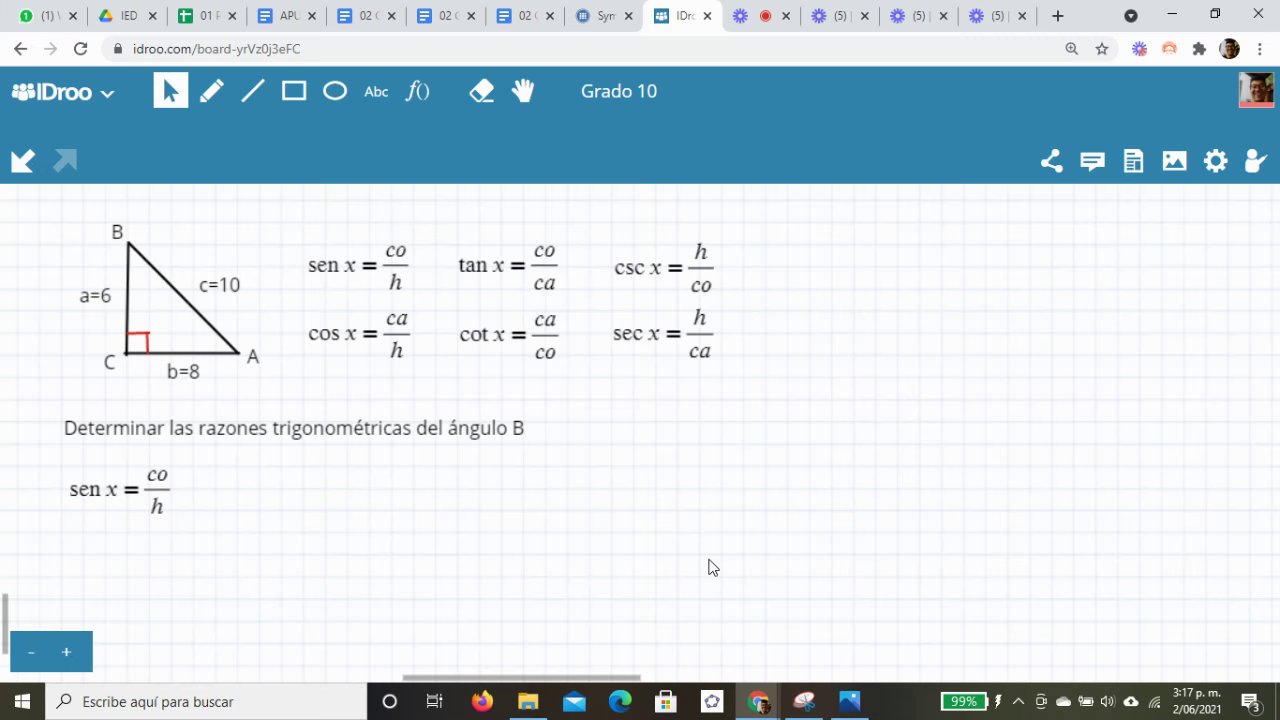
Task: Open Task View on taskbar
Action: tap(435, 701)
